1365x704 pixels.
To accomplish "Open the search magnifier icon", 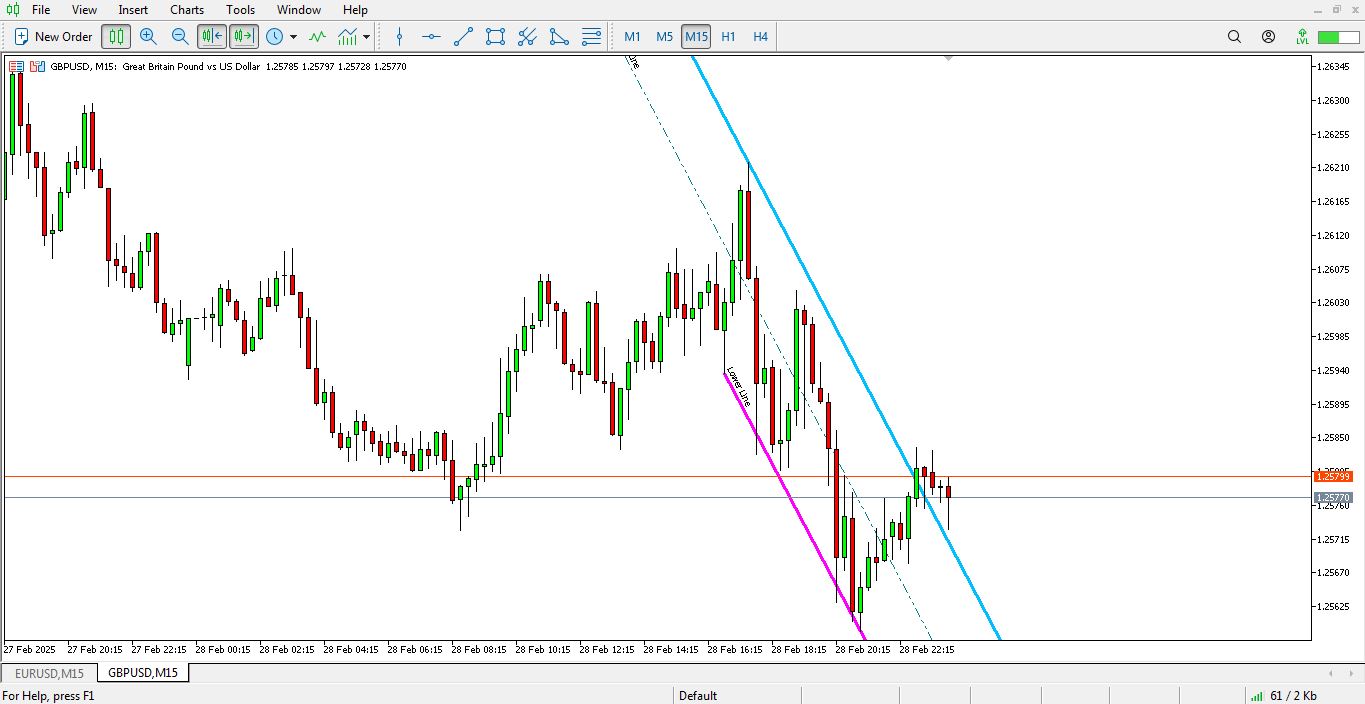I will (x=1234, y=37).
